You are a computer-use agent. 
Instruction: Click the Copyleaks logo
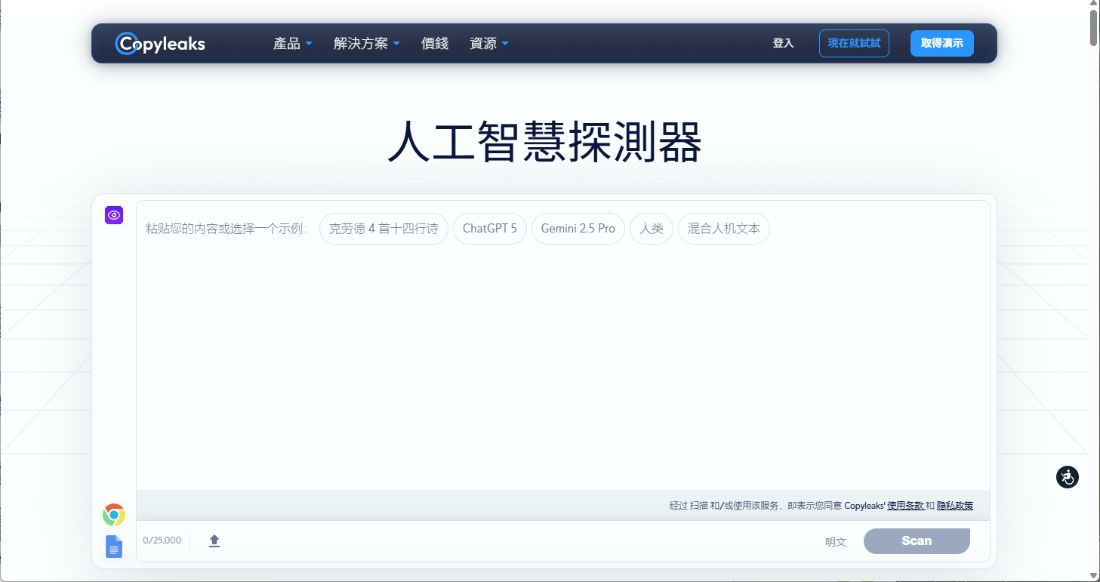pos(160,43)
